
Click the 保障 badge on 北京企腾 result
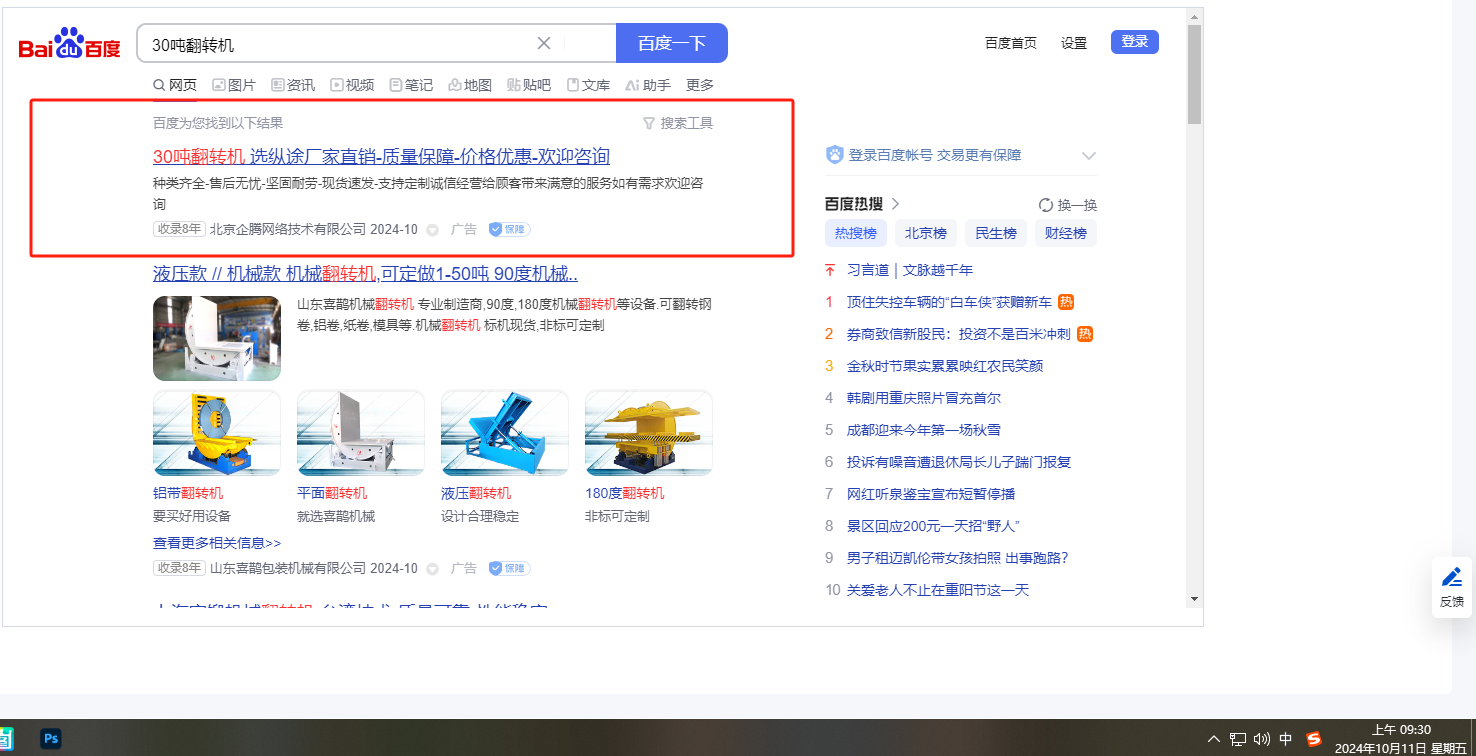tap(509, 229)
